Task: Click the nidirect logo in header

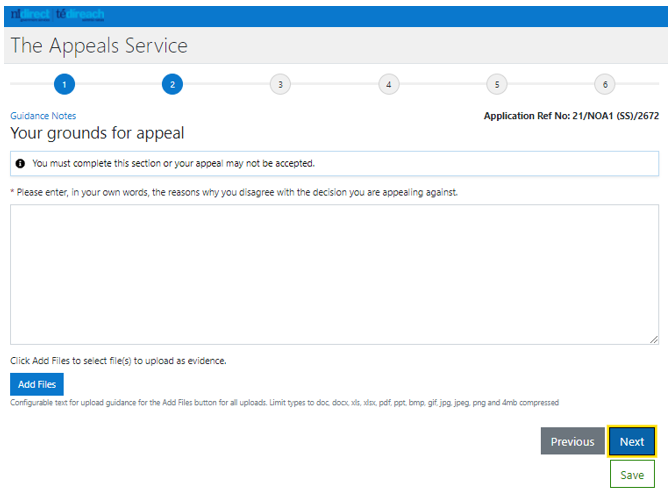Action: (x=30, y=15)
